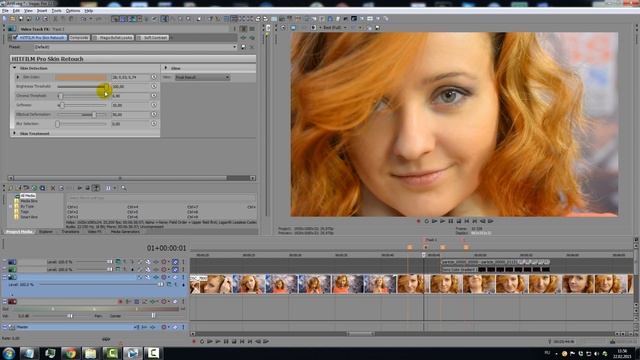
Task: Open the Windows Start menu
Action: 9,353
